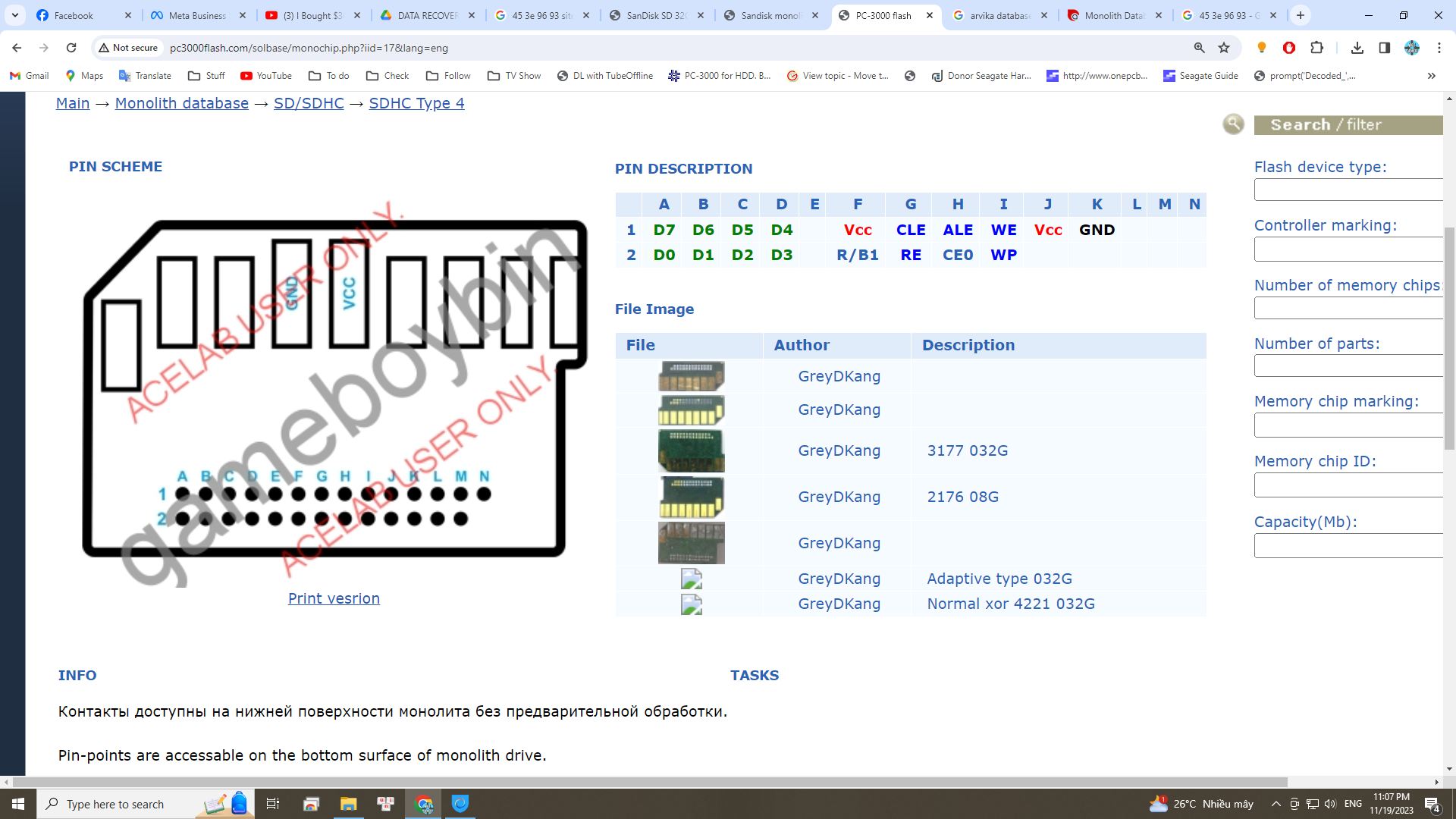
Task: Bookmark this page with star icon
Action: [x=1224, y=48]
